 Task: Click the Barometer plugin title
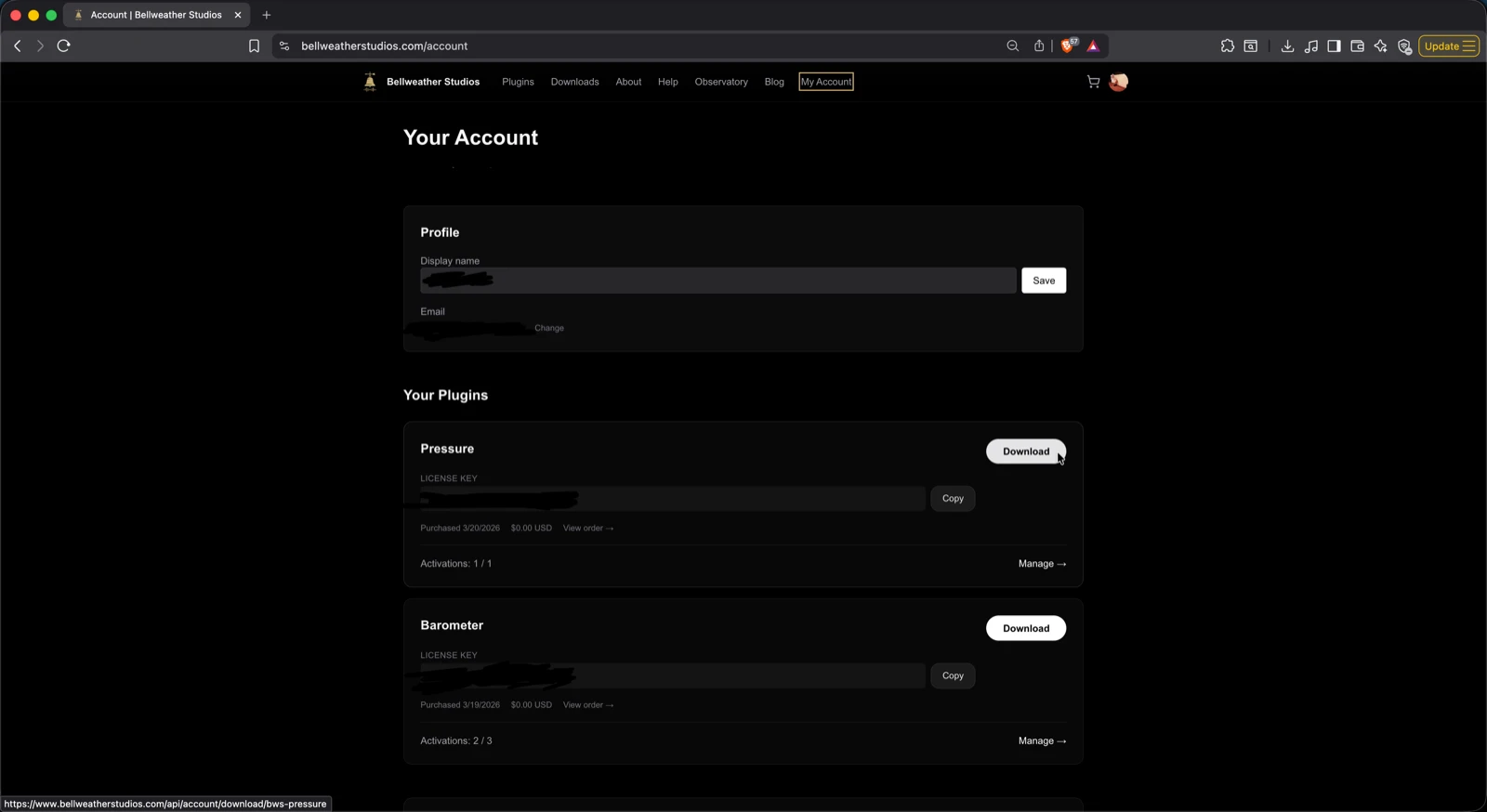coord(452,625)
